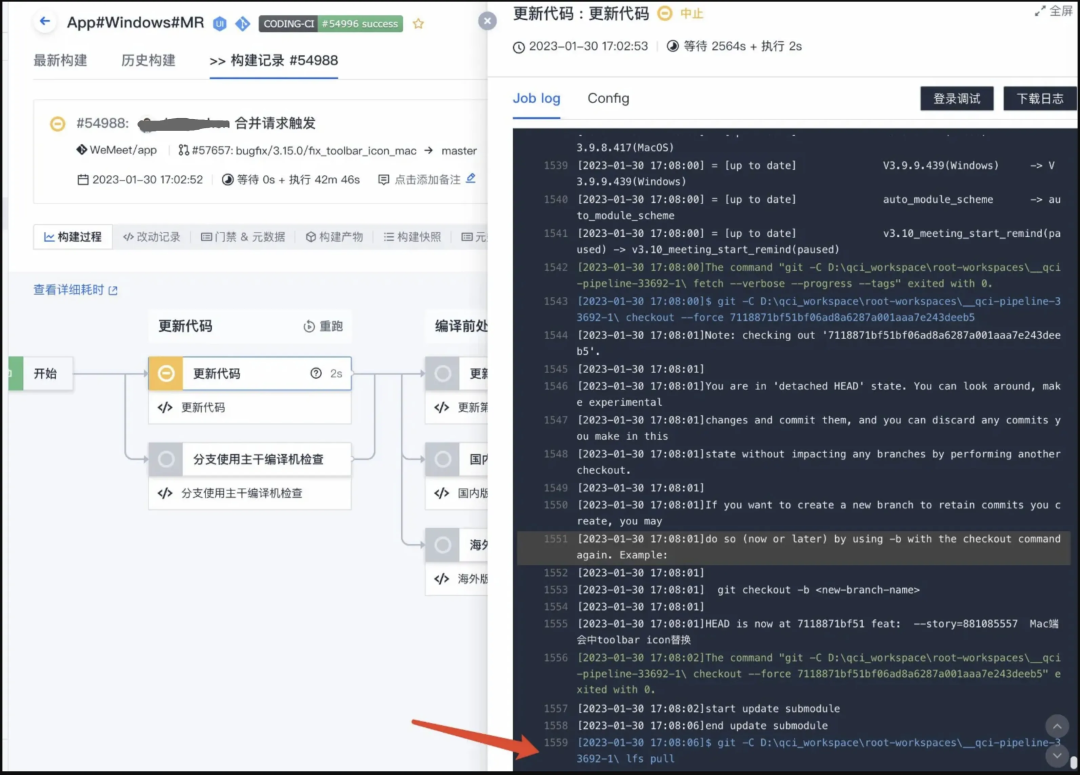Click the blue git diamond icon
The width and height of the screenshot is (1080, 775).
[242, 23]
